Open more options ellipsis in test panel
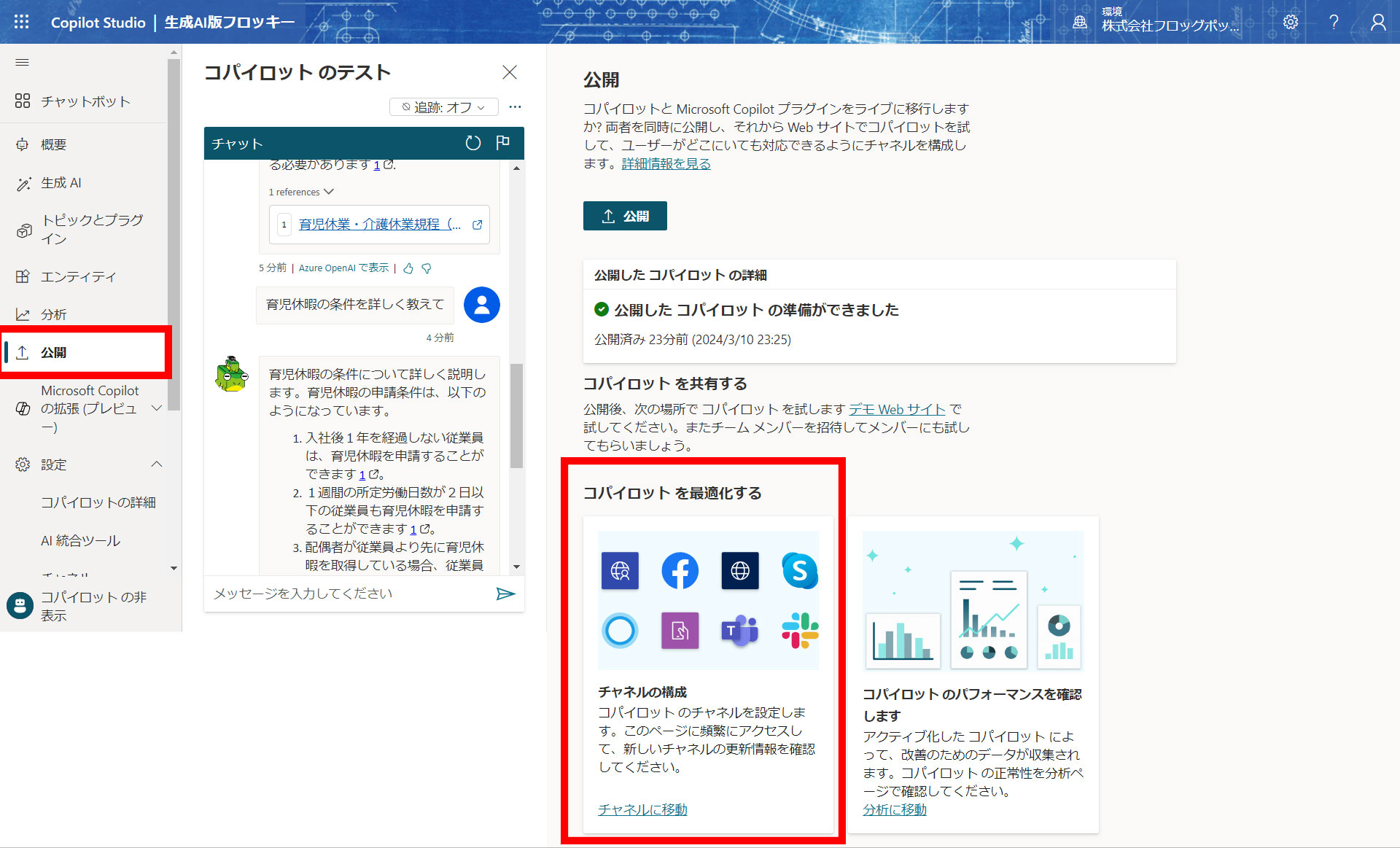 (515, 107)
